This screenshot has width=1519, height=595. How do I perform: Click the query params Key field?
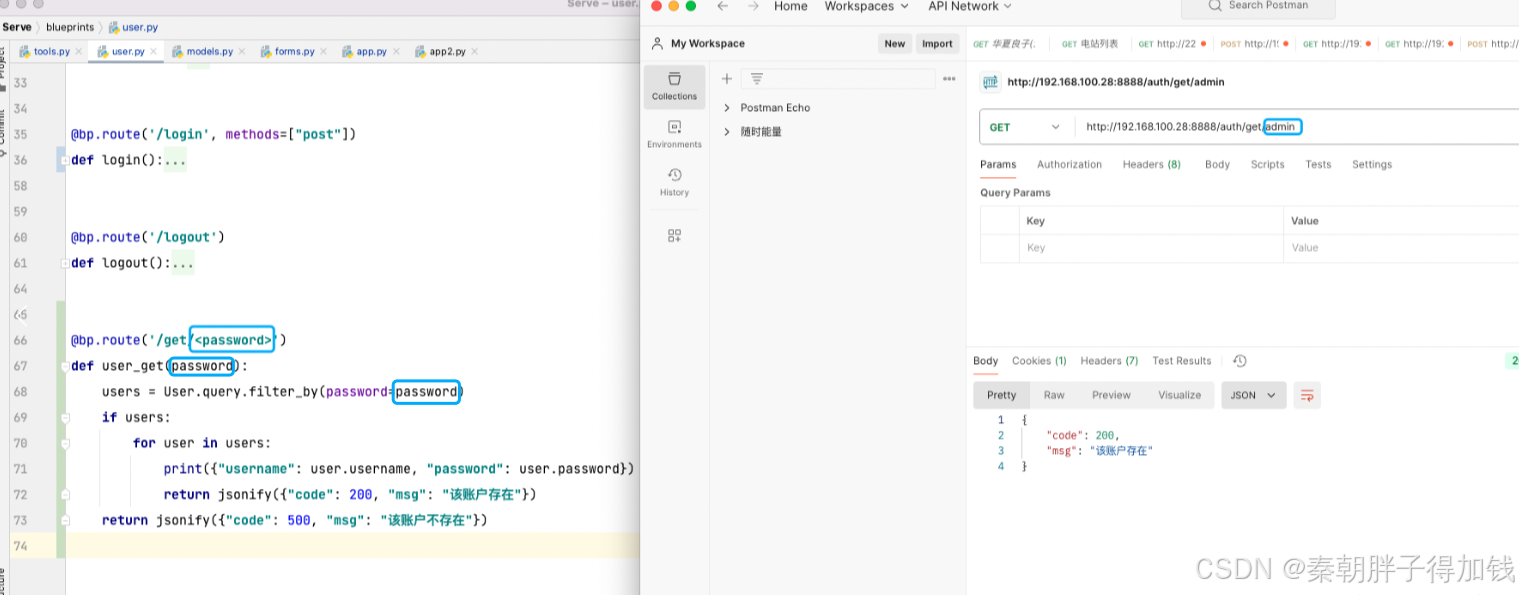tap(1150, 247)
